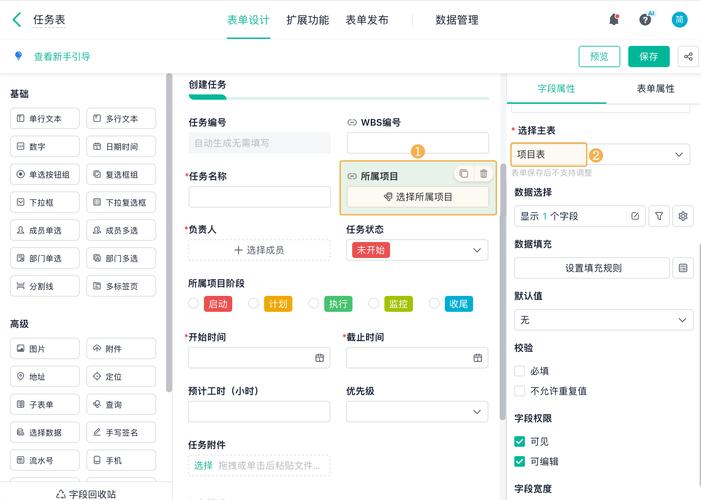701x500 pixels.
Task: Select the 监控 project stage radio
Action: click(x=374, y=304)
